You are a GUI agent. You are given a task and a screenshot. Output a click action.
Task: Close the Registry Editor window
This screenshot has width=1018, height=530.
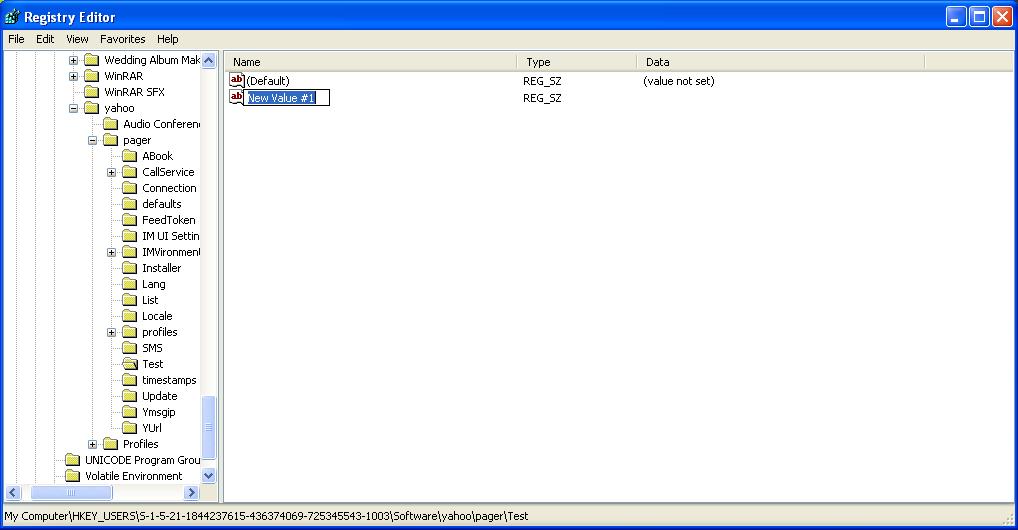tap(1002, 16)
